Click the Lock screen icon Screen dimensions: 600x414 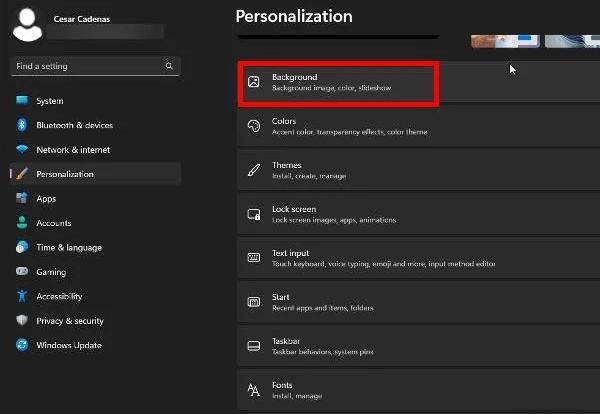tap(254, 214)
